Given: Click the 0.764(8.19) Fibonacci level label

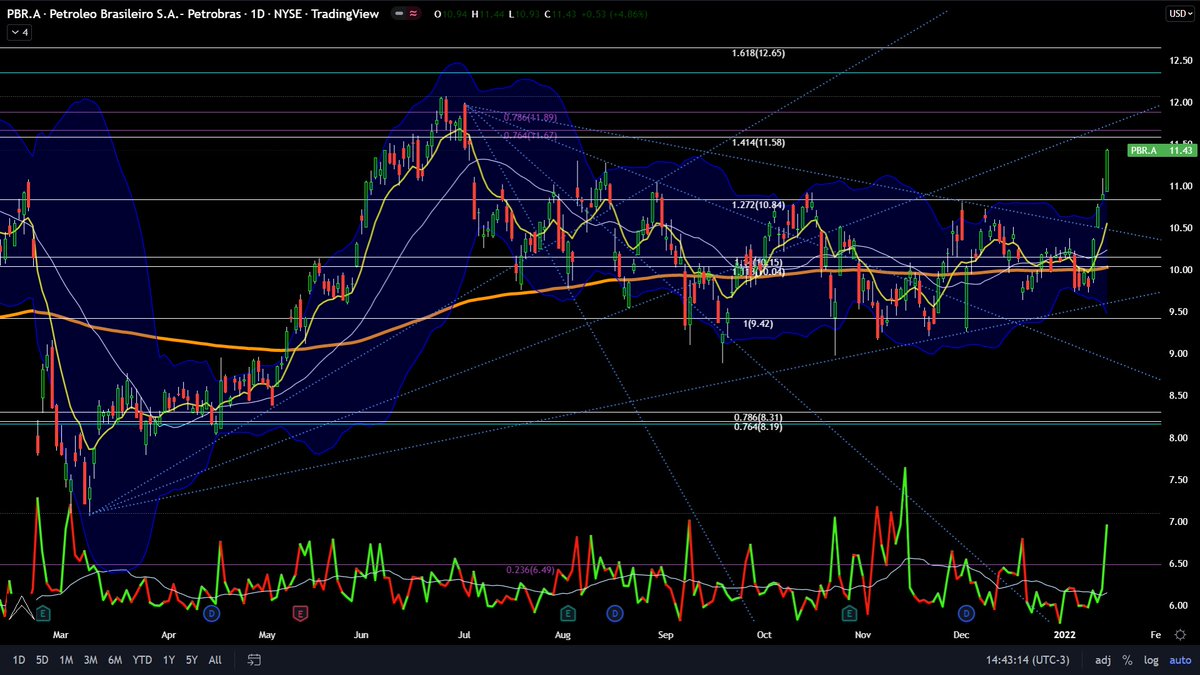Looking at the screenshot, I should point(758,427).
